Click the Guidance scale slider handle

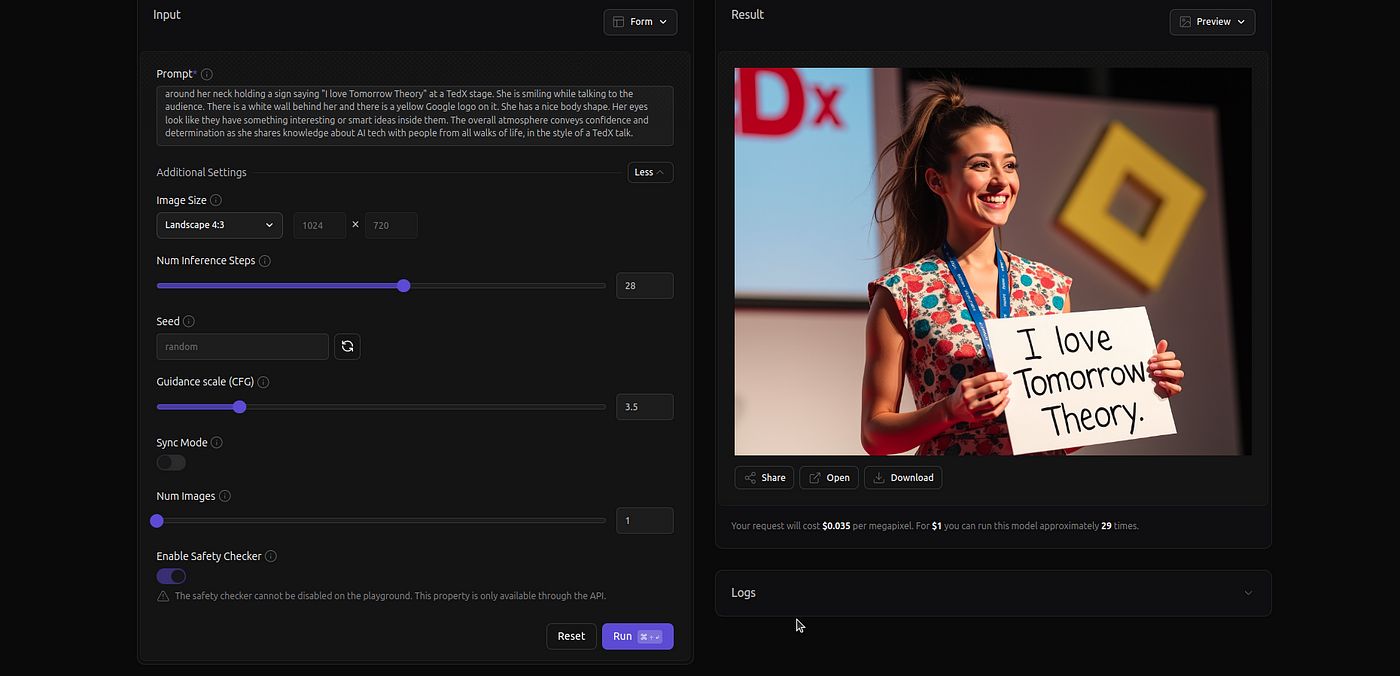(239, 407)
